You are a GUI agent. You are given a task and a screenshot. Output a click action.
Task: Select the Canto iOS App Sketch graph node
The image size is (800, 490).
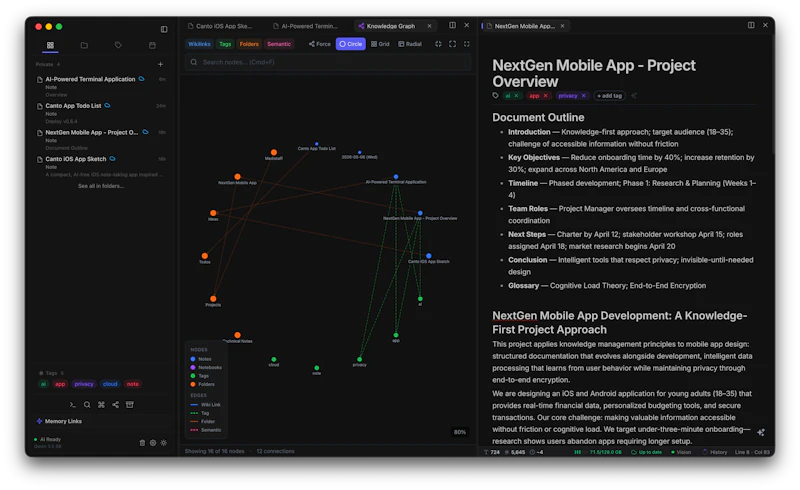(429, 256)
